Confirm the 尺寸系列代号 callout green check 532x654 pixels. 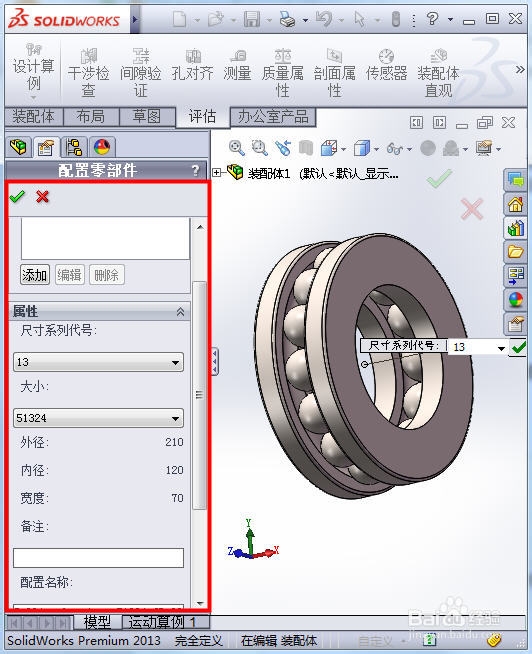pos(518,347)
